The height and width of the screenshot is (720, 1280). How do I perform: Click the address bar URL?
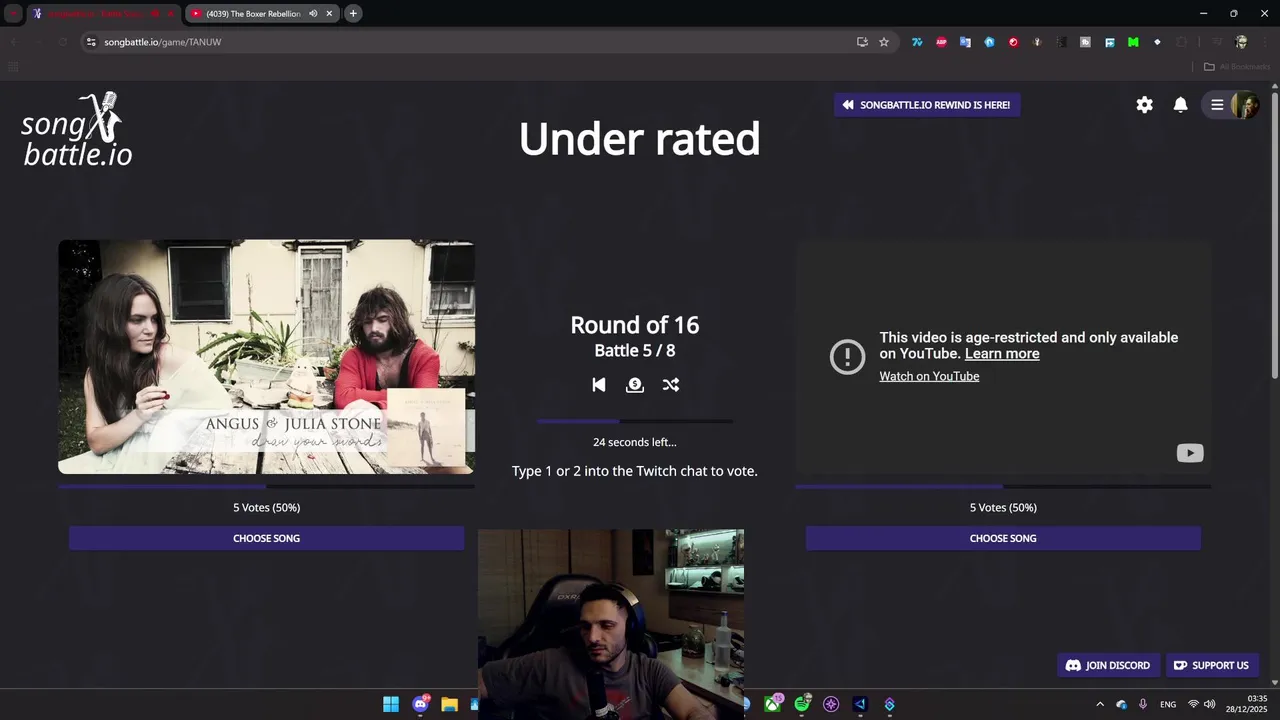pyautogui.click(x=163, y=42)
